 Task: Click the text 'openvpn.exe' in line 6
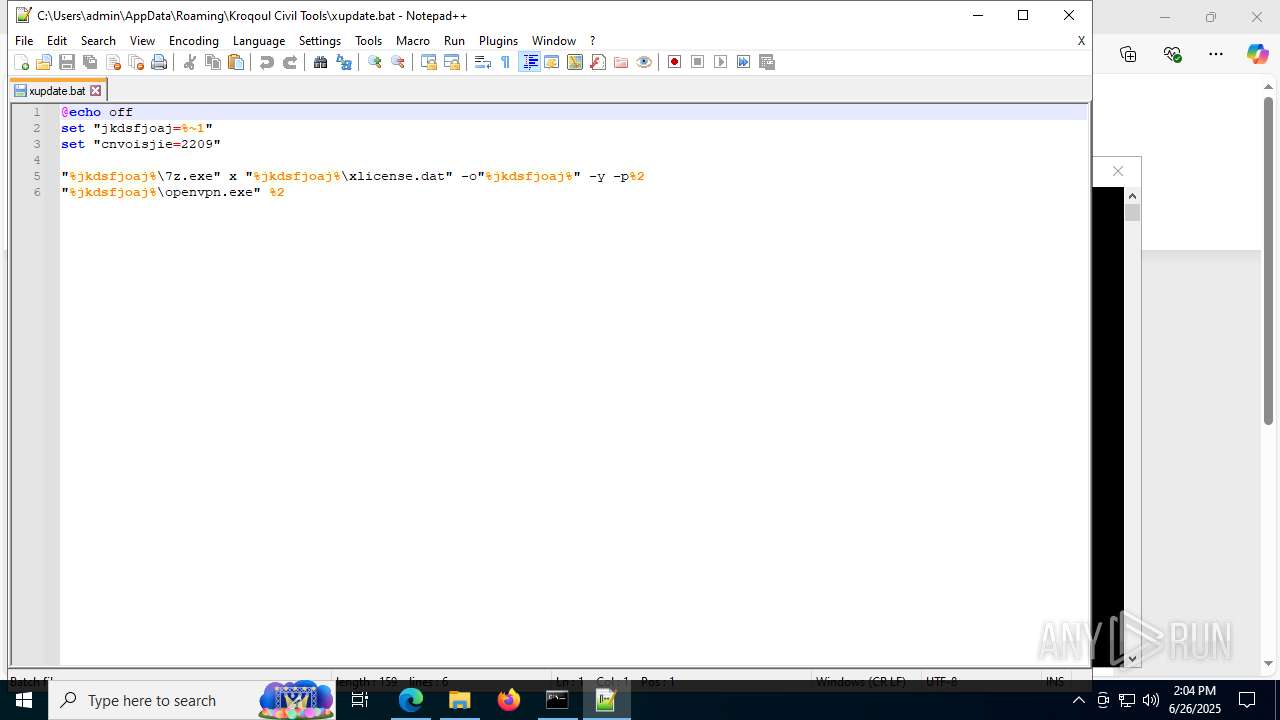click(209, 192)
